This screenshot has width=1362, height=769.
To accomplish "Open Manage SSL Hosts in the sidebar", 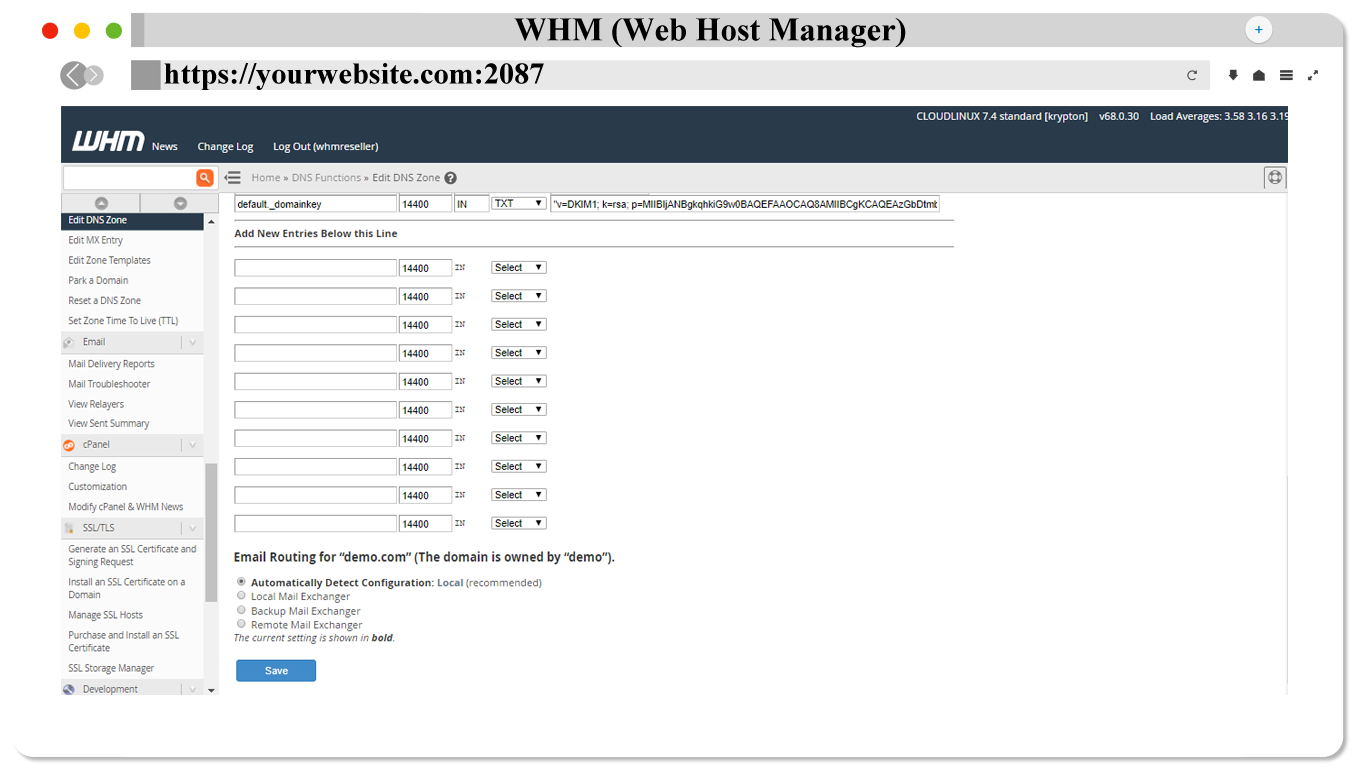I will [x=105, y=615].
